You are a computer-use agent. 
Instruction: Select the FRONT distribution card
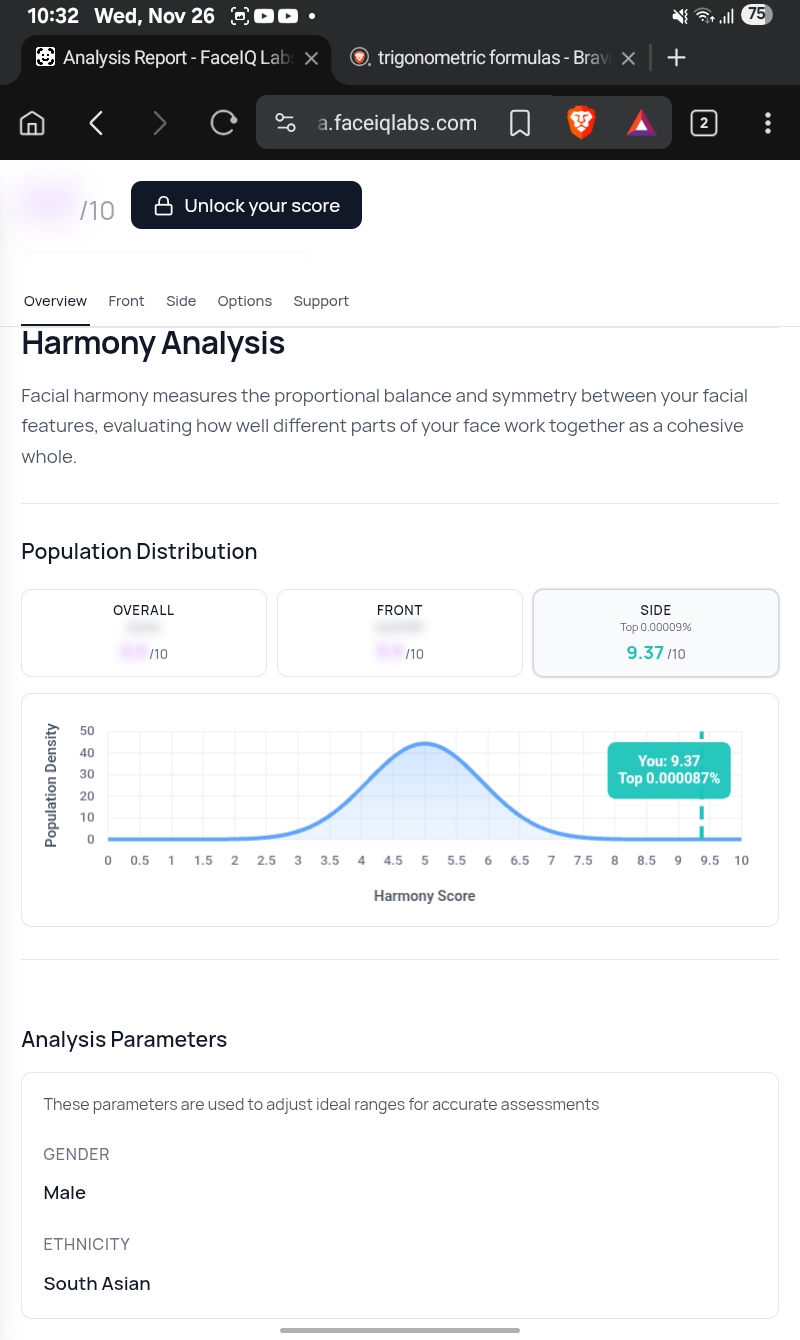(400, 632)
